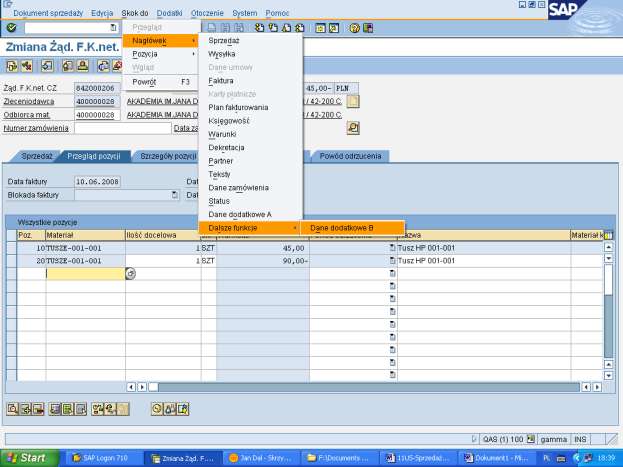Open the Dokument sprzedaży menu
This screenshot has width=623, height=467.
(48, 13)
